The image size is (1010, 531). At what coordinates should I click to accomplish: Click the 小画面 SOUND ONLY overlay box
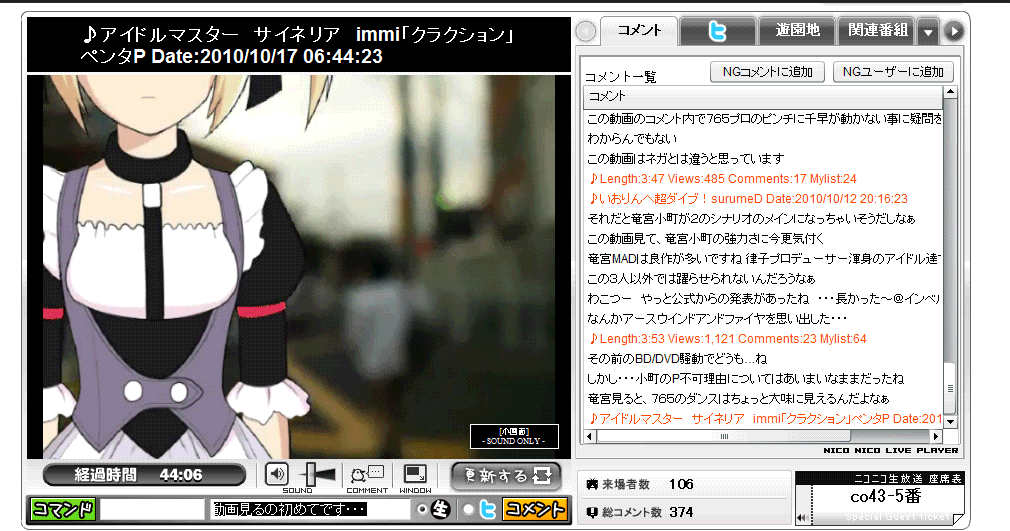[514, 436]
